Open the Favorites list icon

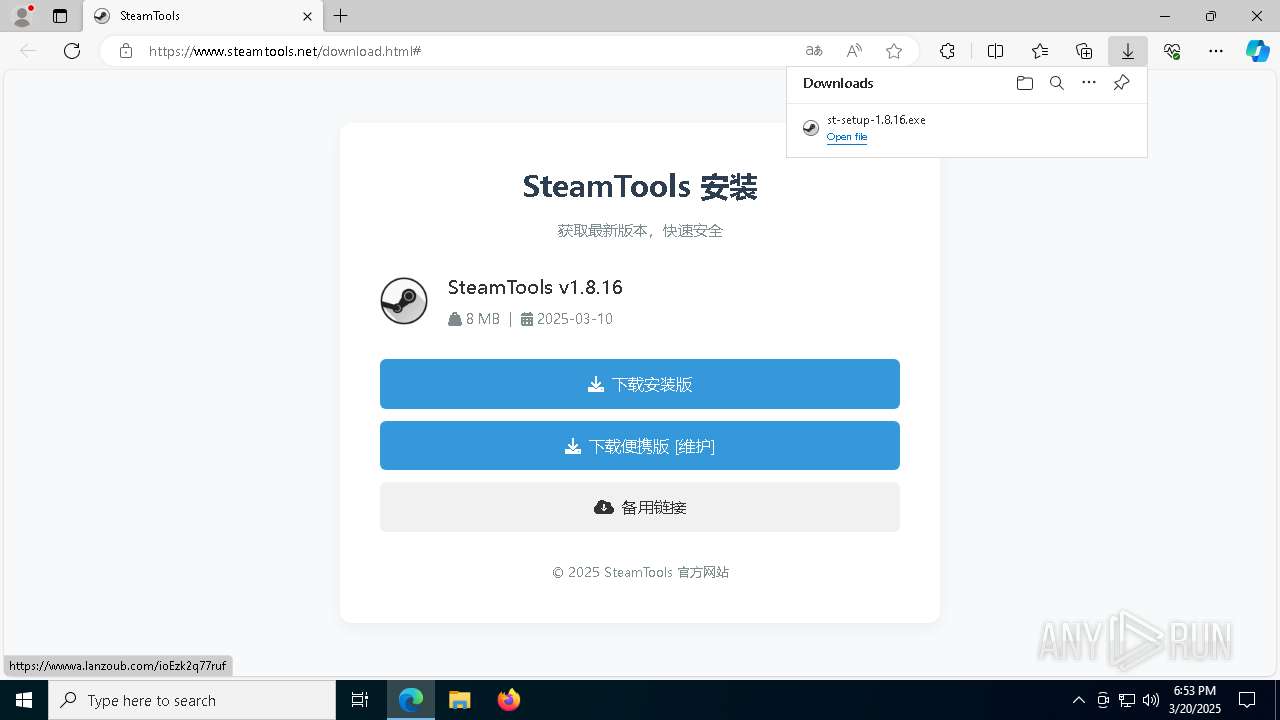tap(1040, 51)
